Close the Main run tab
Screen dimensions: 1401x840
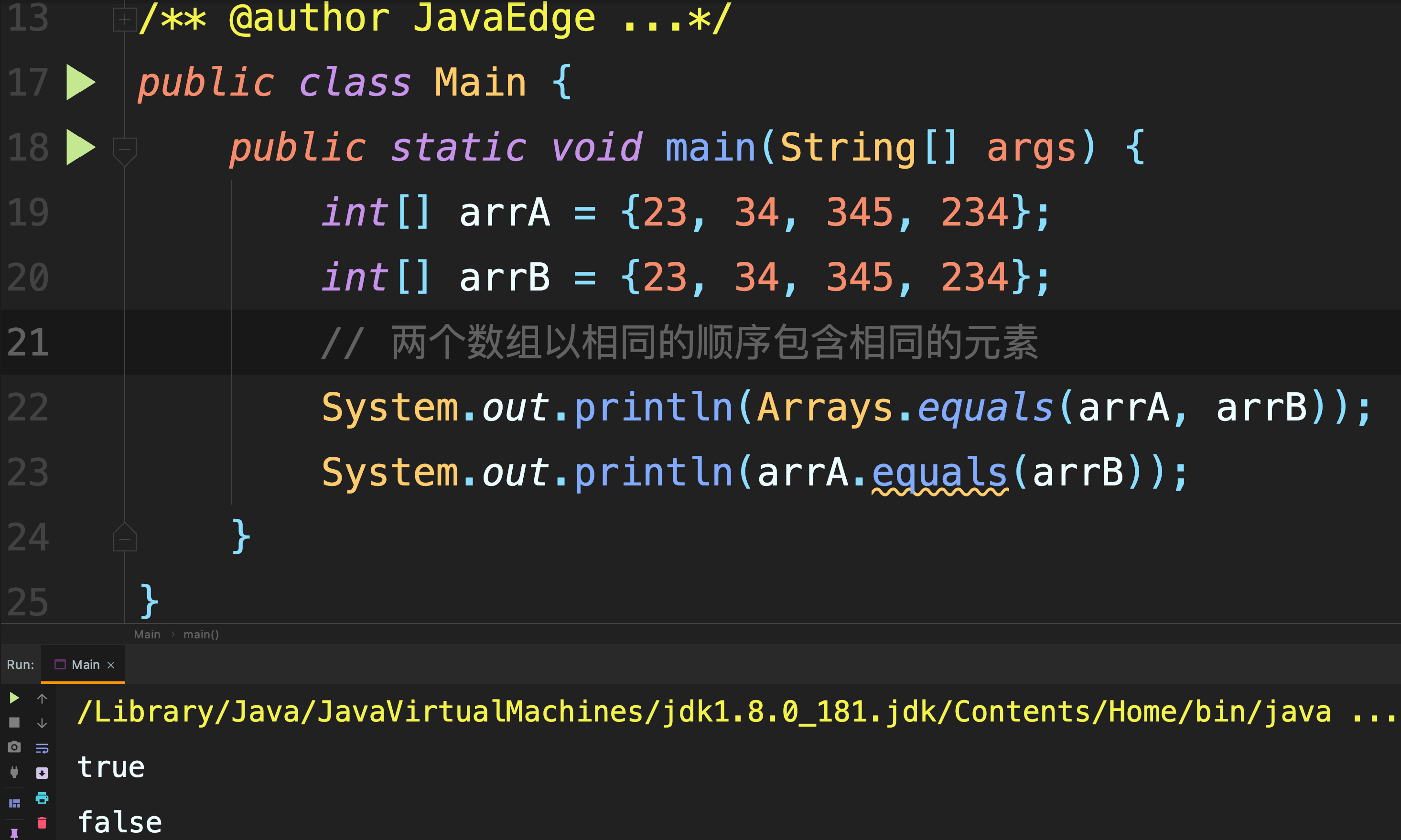click(111, 665)
